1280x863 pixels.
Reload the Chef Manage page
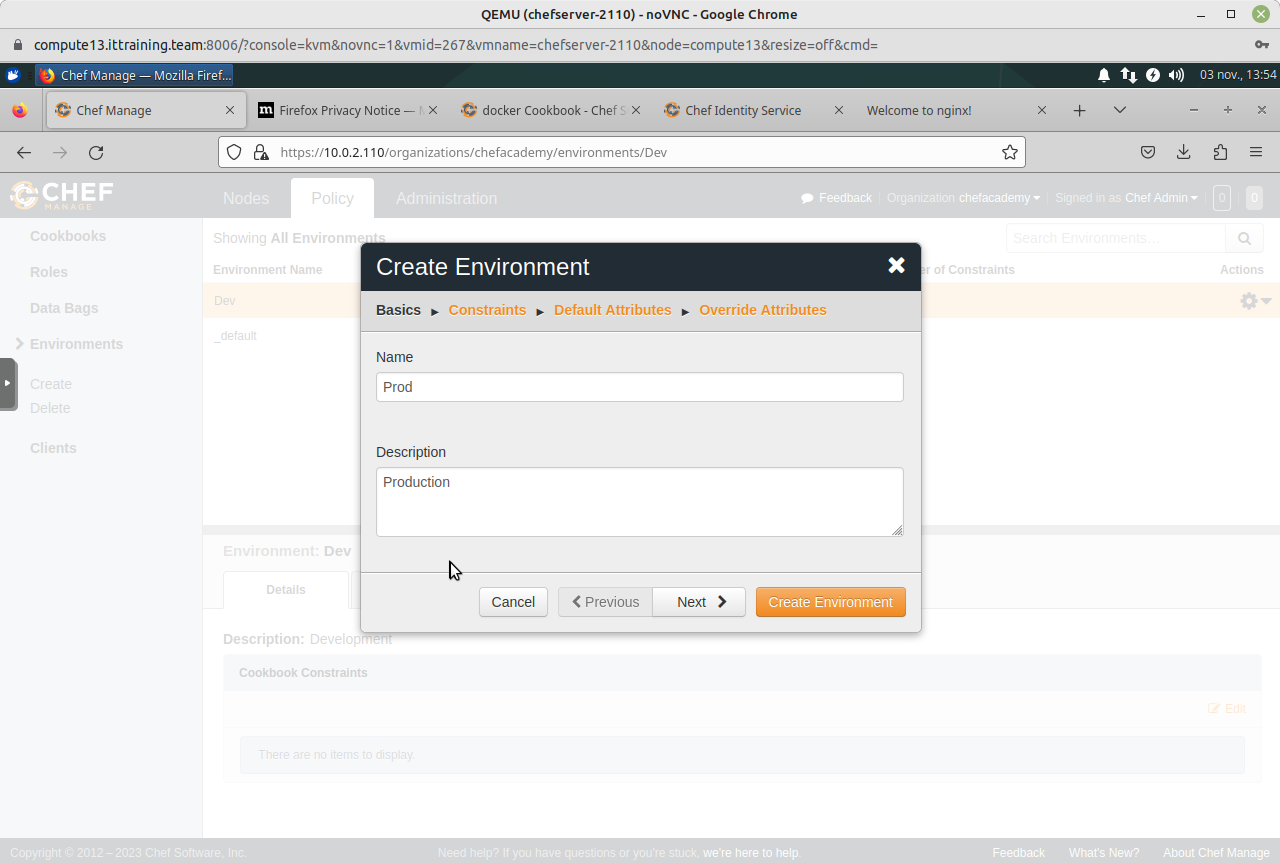(x=96, y=152)
